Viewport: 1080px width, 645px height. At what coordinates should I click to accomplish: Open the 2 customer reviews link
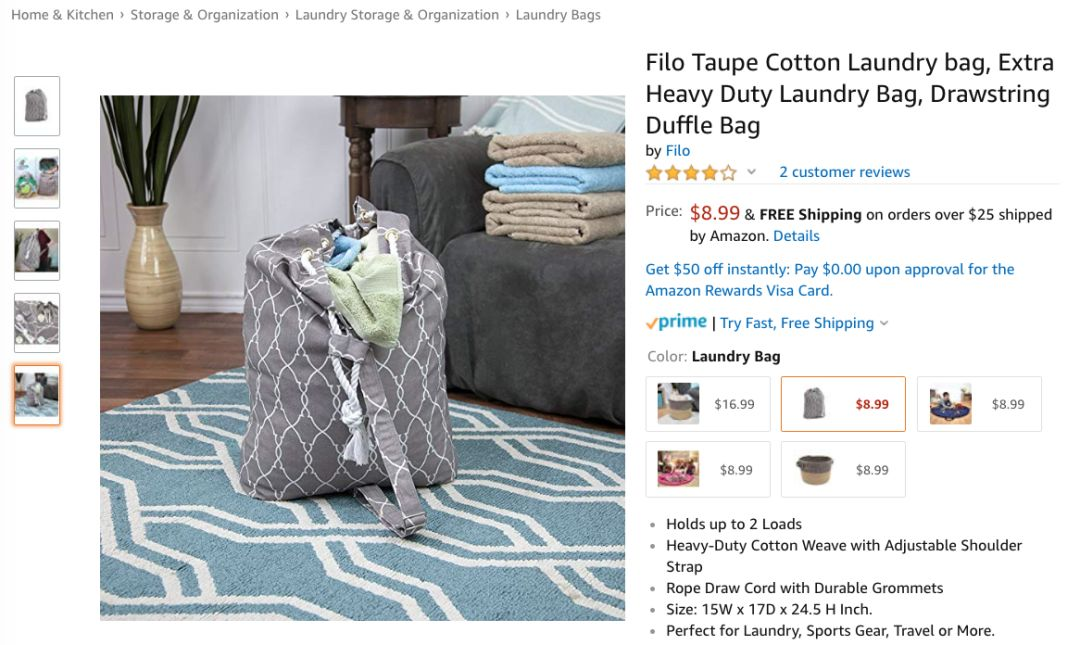tap(844, 172)
